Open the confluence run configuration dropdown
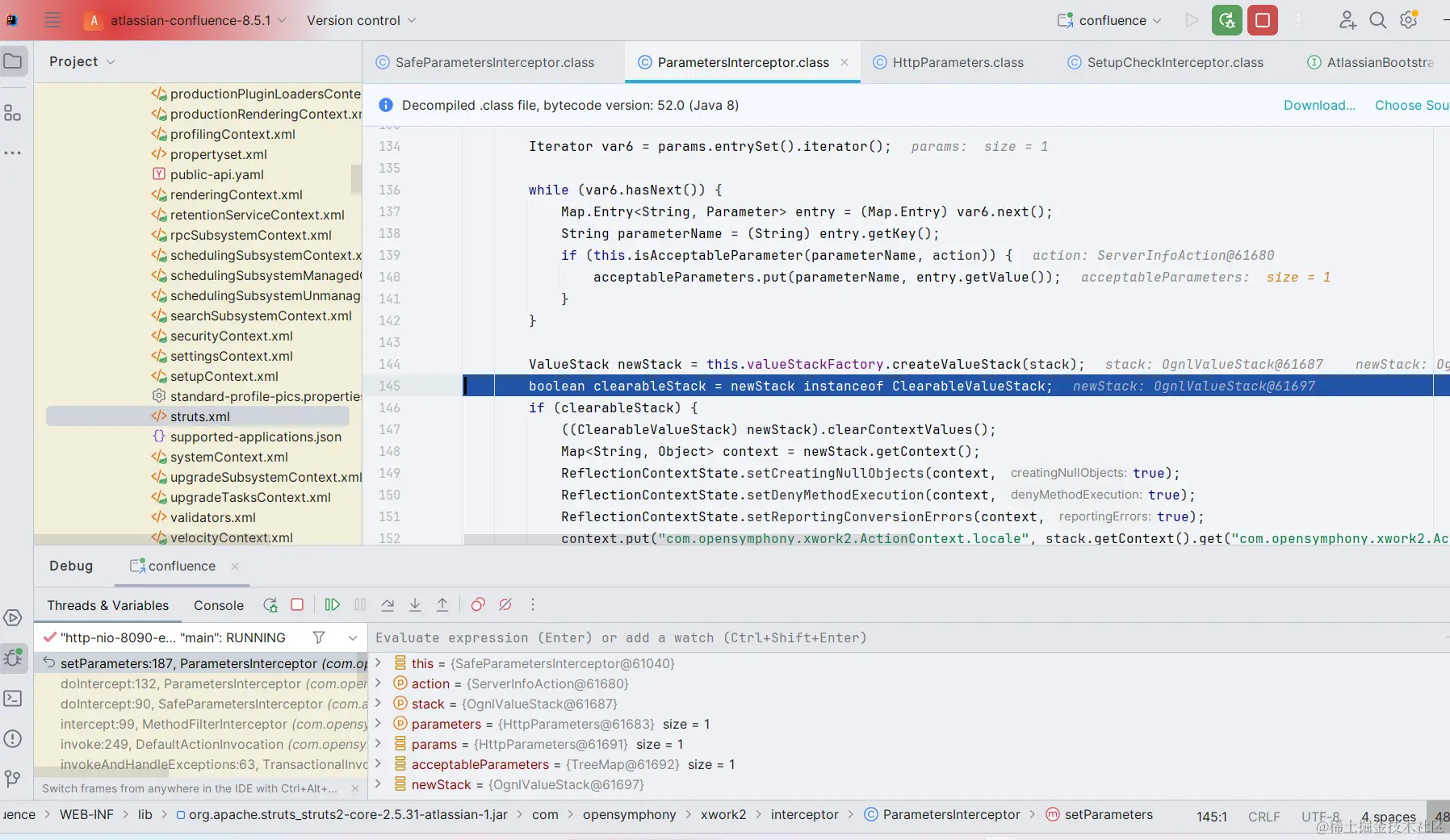This screenshot has height=840, width=1450. click(x=1114, y=20)
